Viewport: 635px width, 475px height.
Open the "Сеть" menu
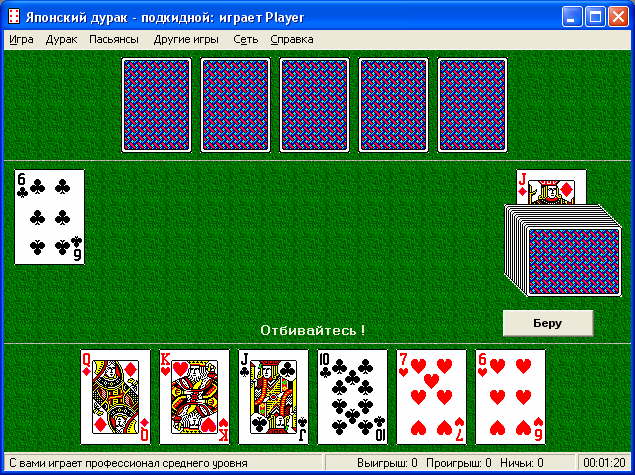coord(245,39)
